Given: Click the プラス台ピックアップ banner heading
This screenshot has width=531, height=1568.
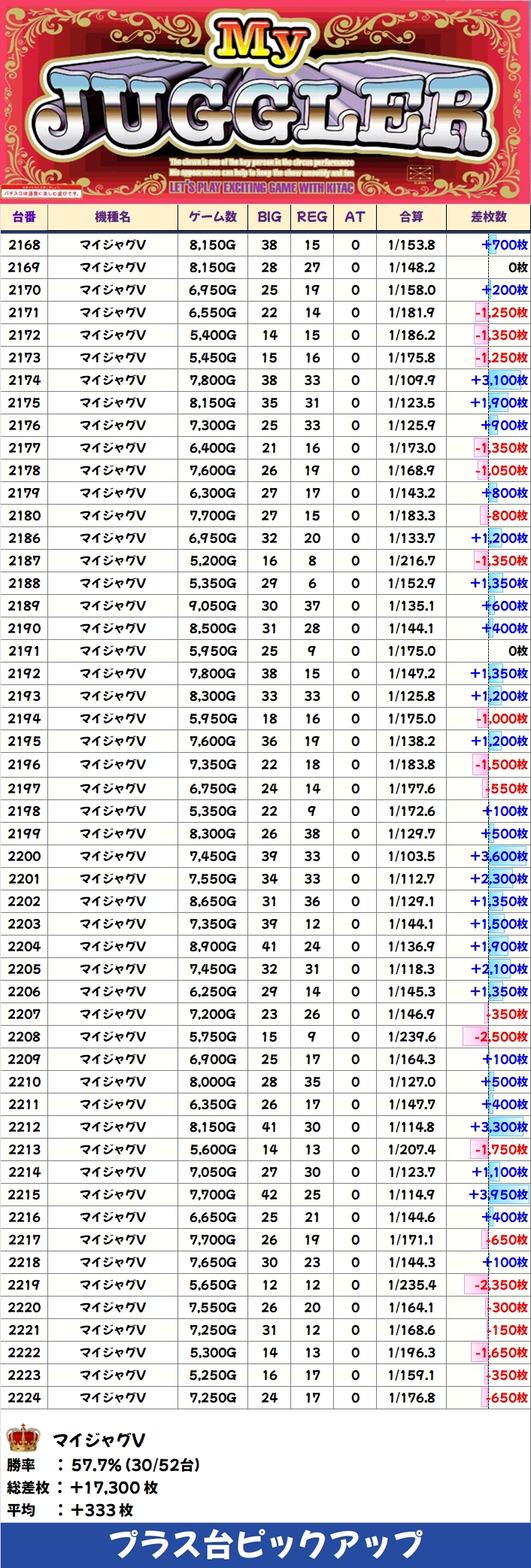Looking at the screenshot, I should coord(265,1545).
